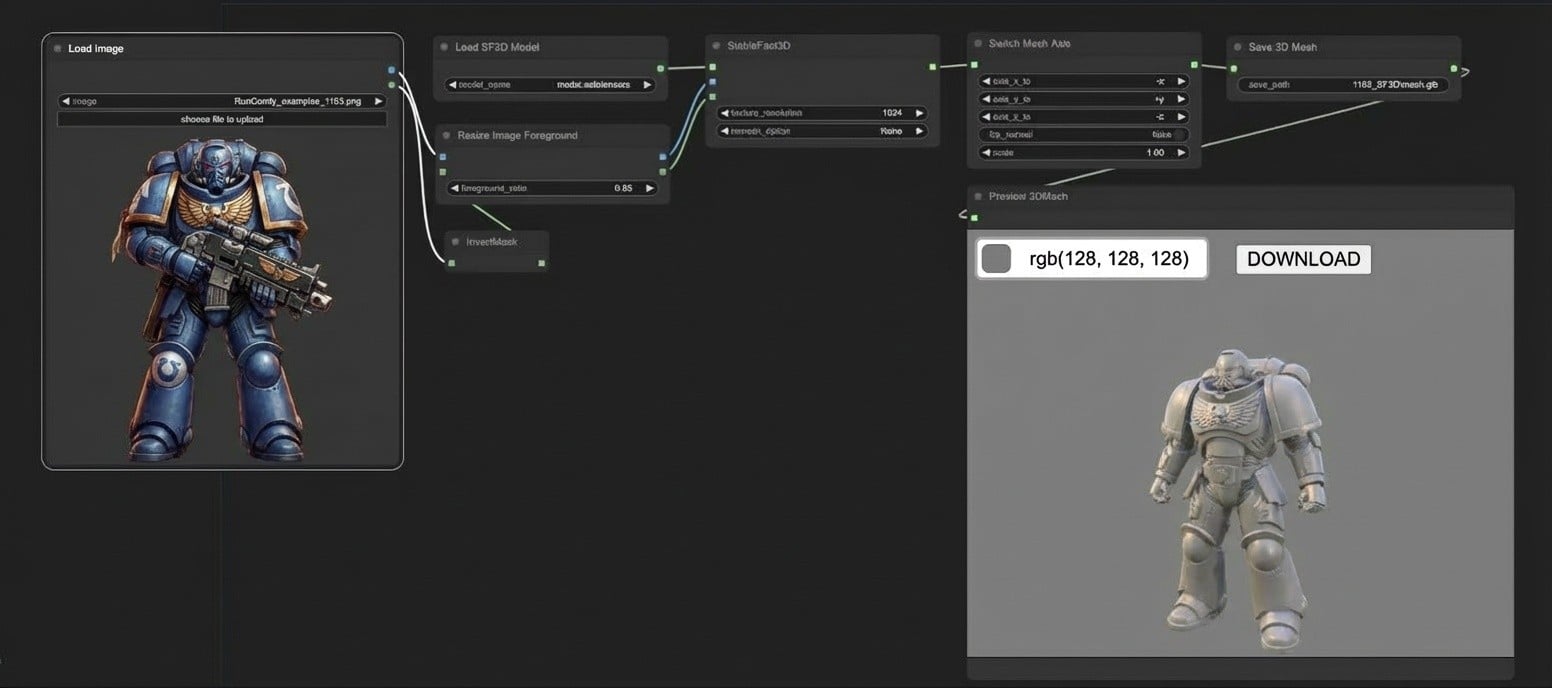The width and height of the screenshot is (1552, 688).
Task: Collapse the InvertMask node with its title dot
Action: click(455, 241)
